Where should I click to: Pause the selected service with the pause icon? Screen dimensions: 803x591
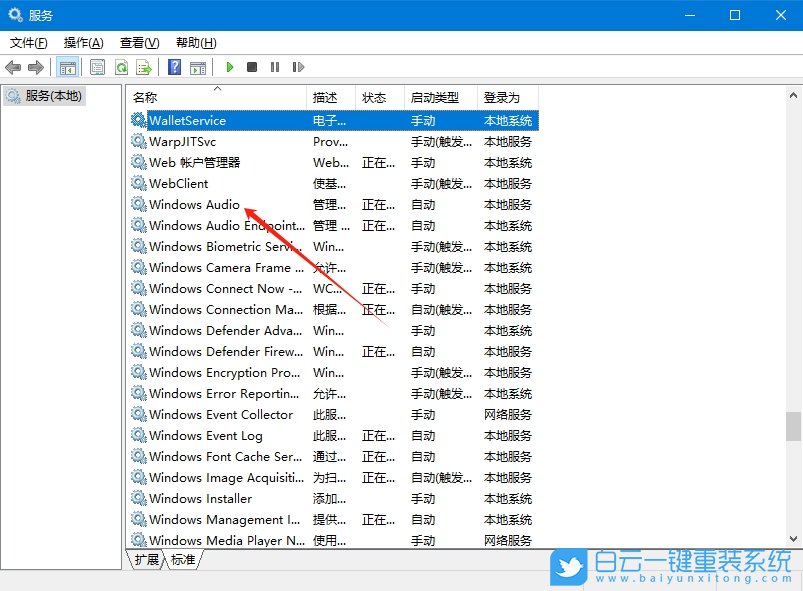275,67
